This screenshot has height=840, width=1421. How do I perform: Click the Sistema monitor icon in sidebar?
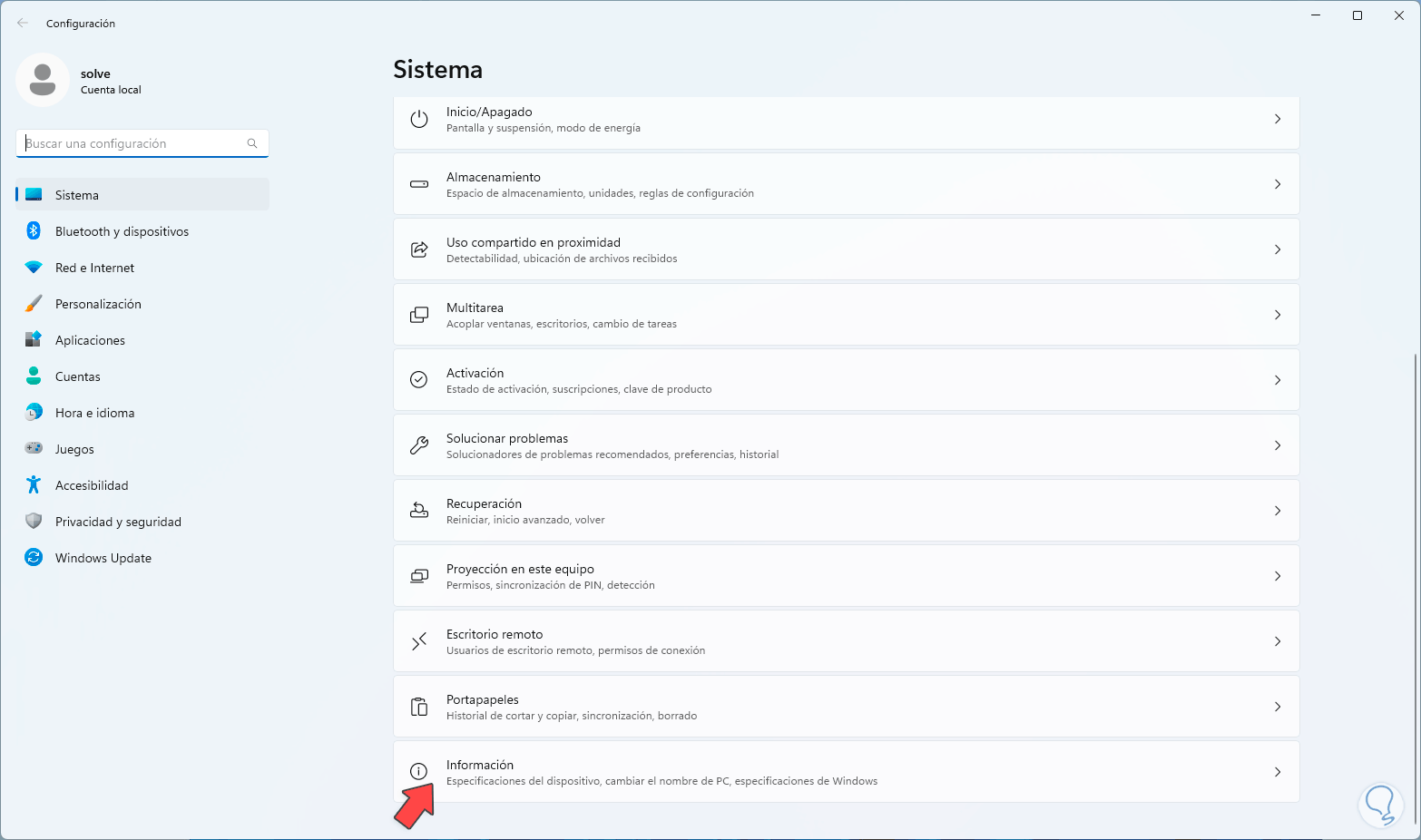coord(34,194)
